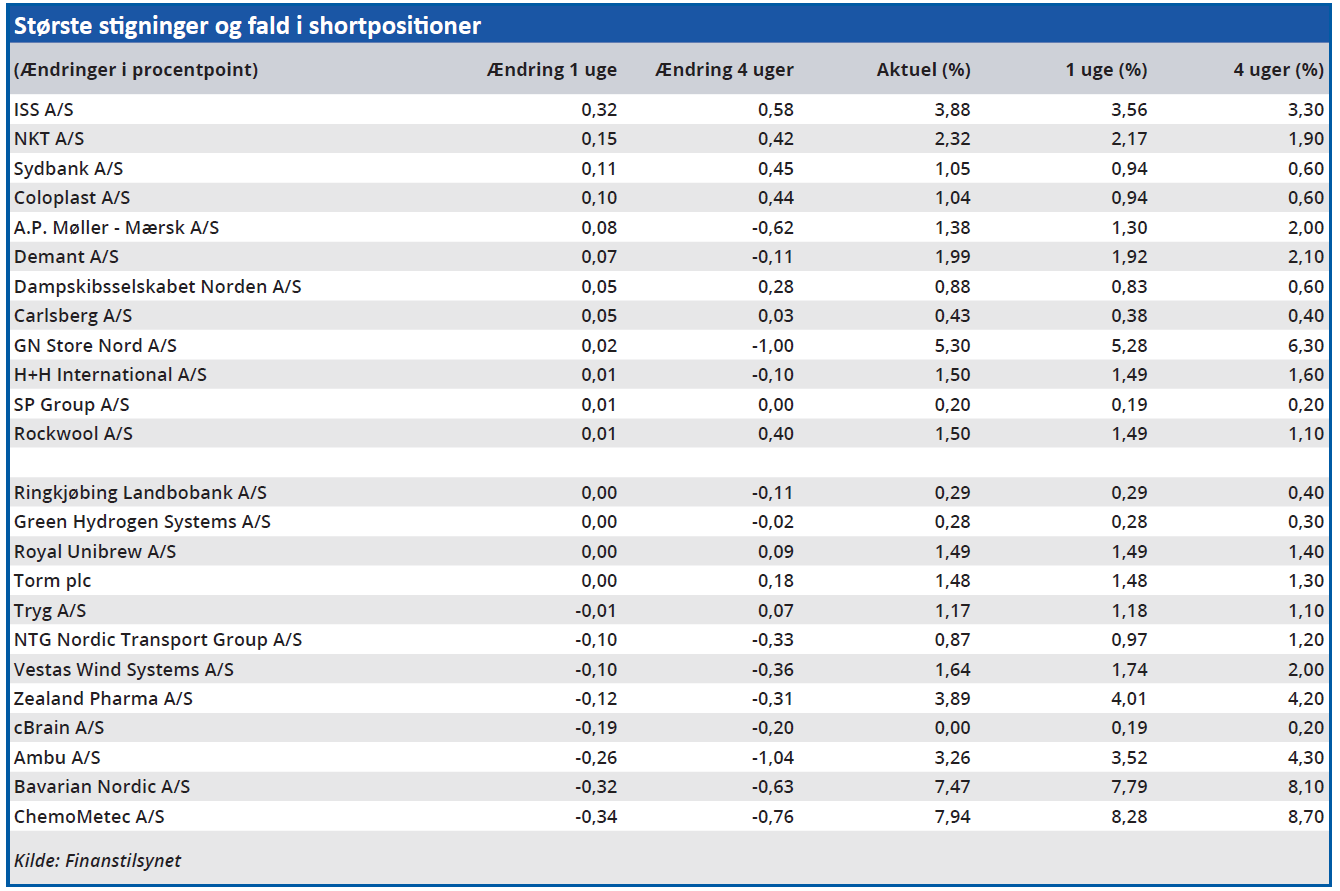Click the 'Coloplast A/S' row label
Viewport: 1340px width, 891px height.
[x=72, y=198]
